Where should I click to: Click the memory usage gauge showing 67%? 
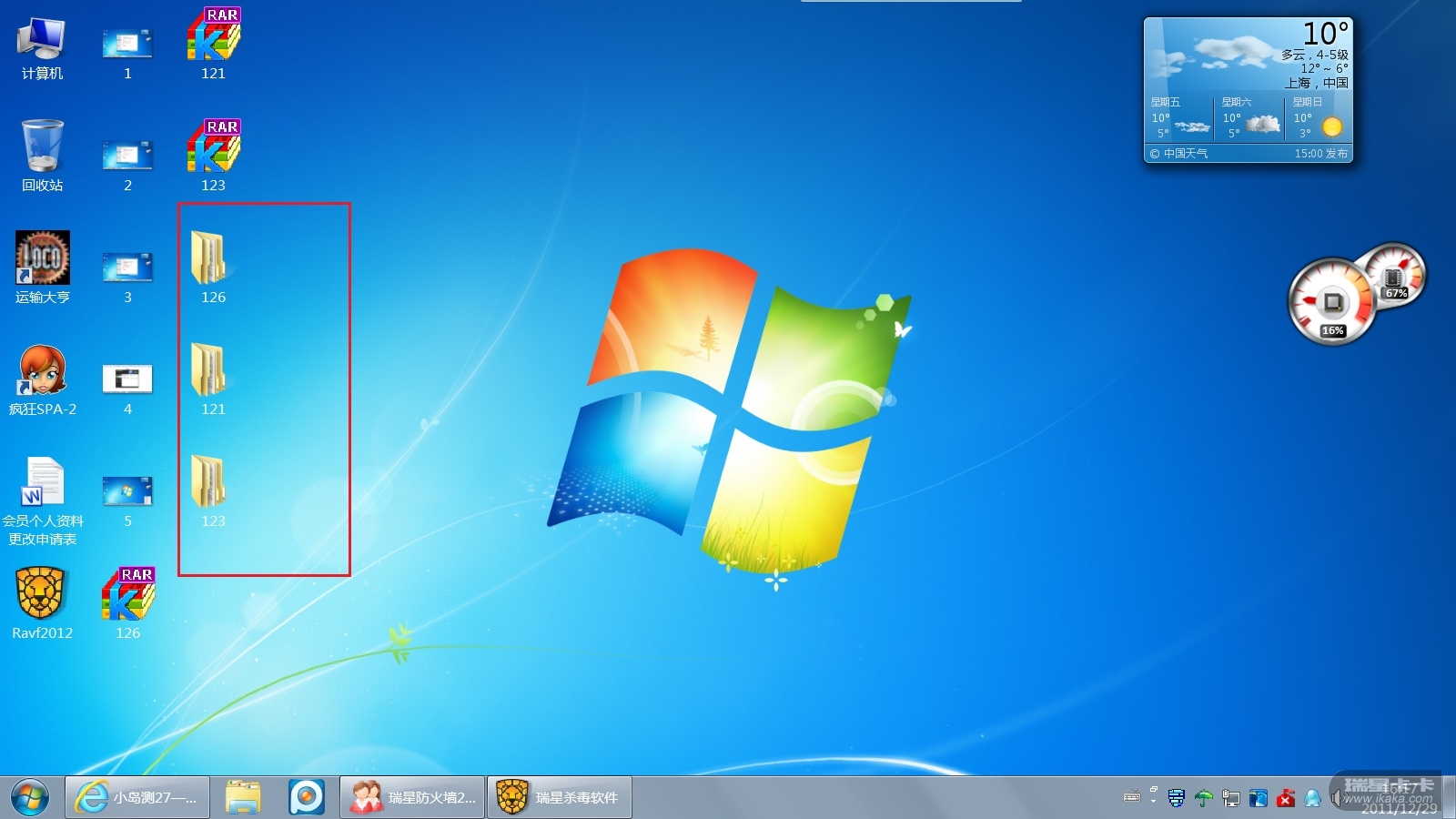click(x=1396, y=274)
